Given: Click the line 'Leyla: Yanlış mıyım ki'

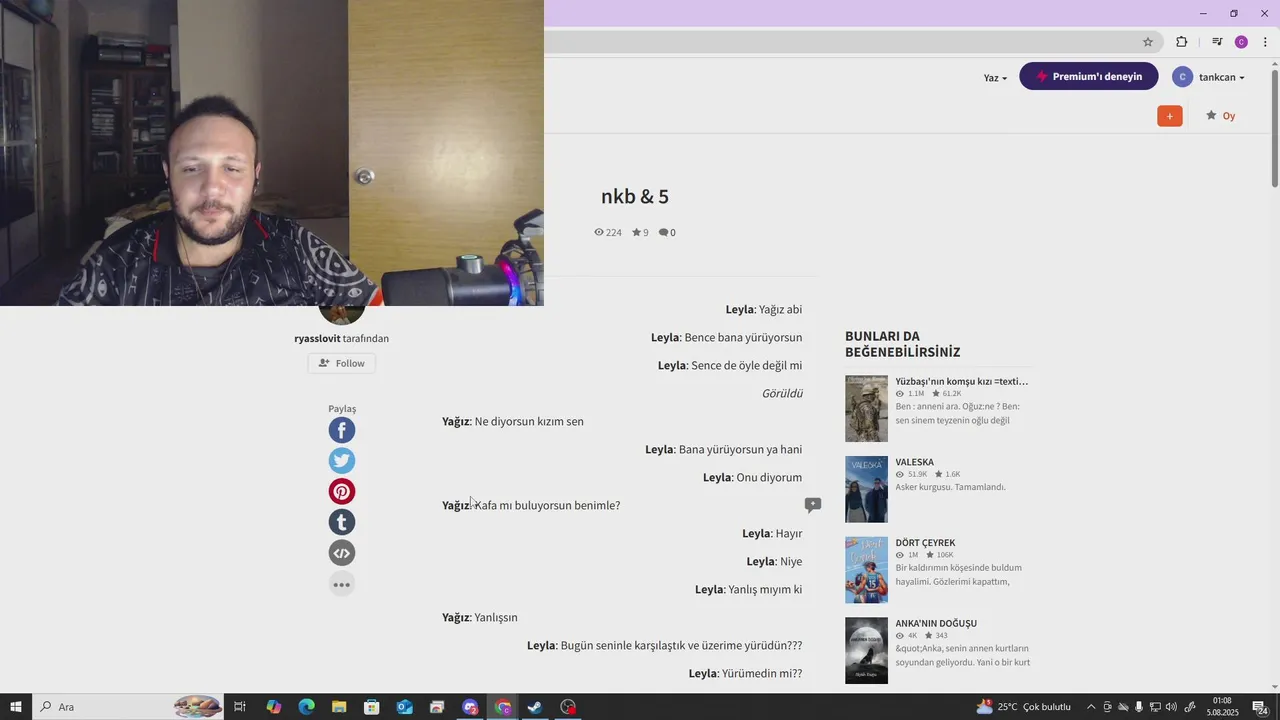Looking at the screenshot, I should [x=749, y=590].
